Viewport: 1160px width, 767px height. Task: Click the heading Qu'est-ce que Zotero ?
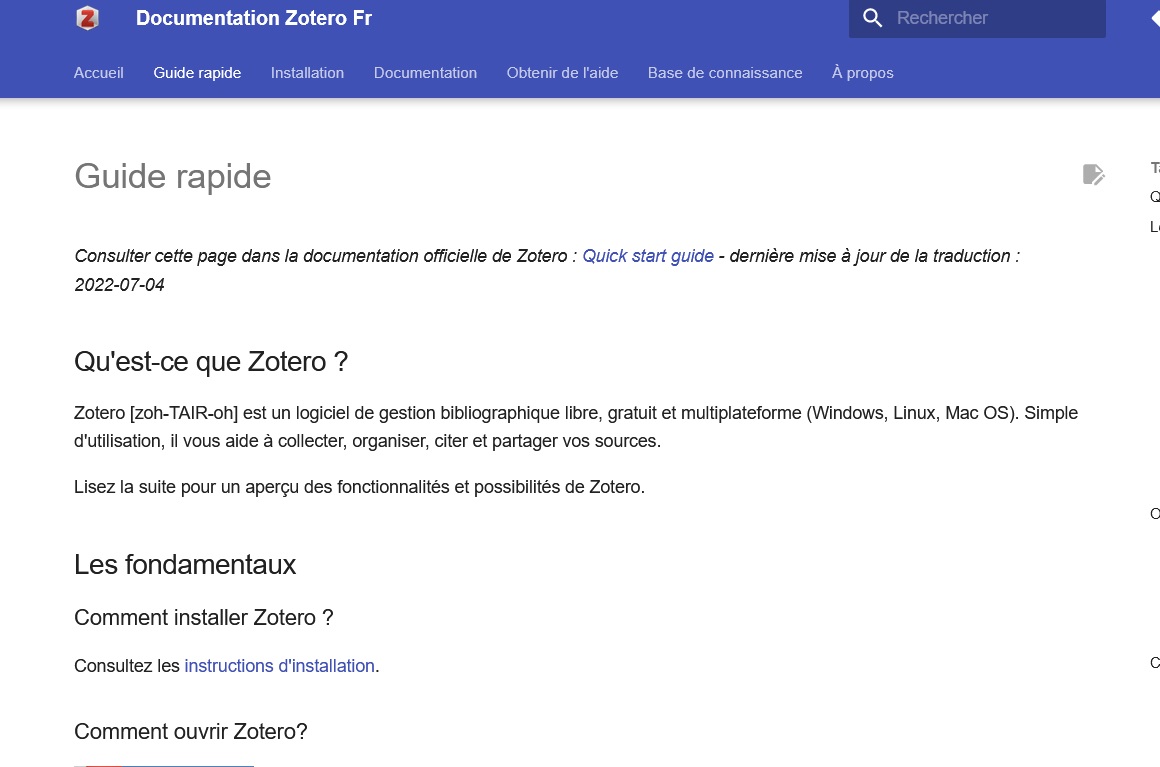(x=211, y=362)
